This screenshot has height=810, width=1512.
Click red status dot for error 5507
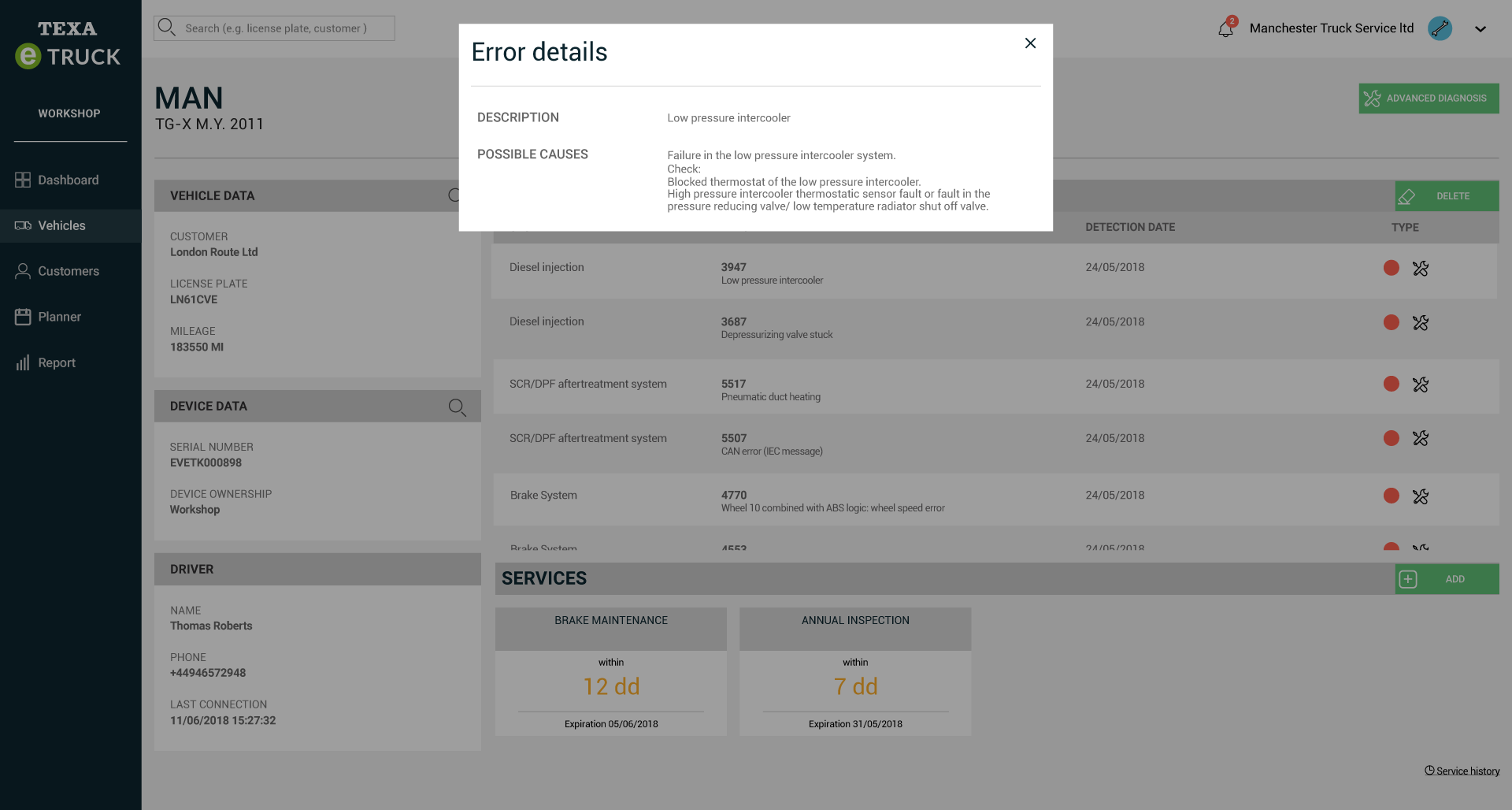1392,438
